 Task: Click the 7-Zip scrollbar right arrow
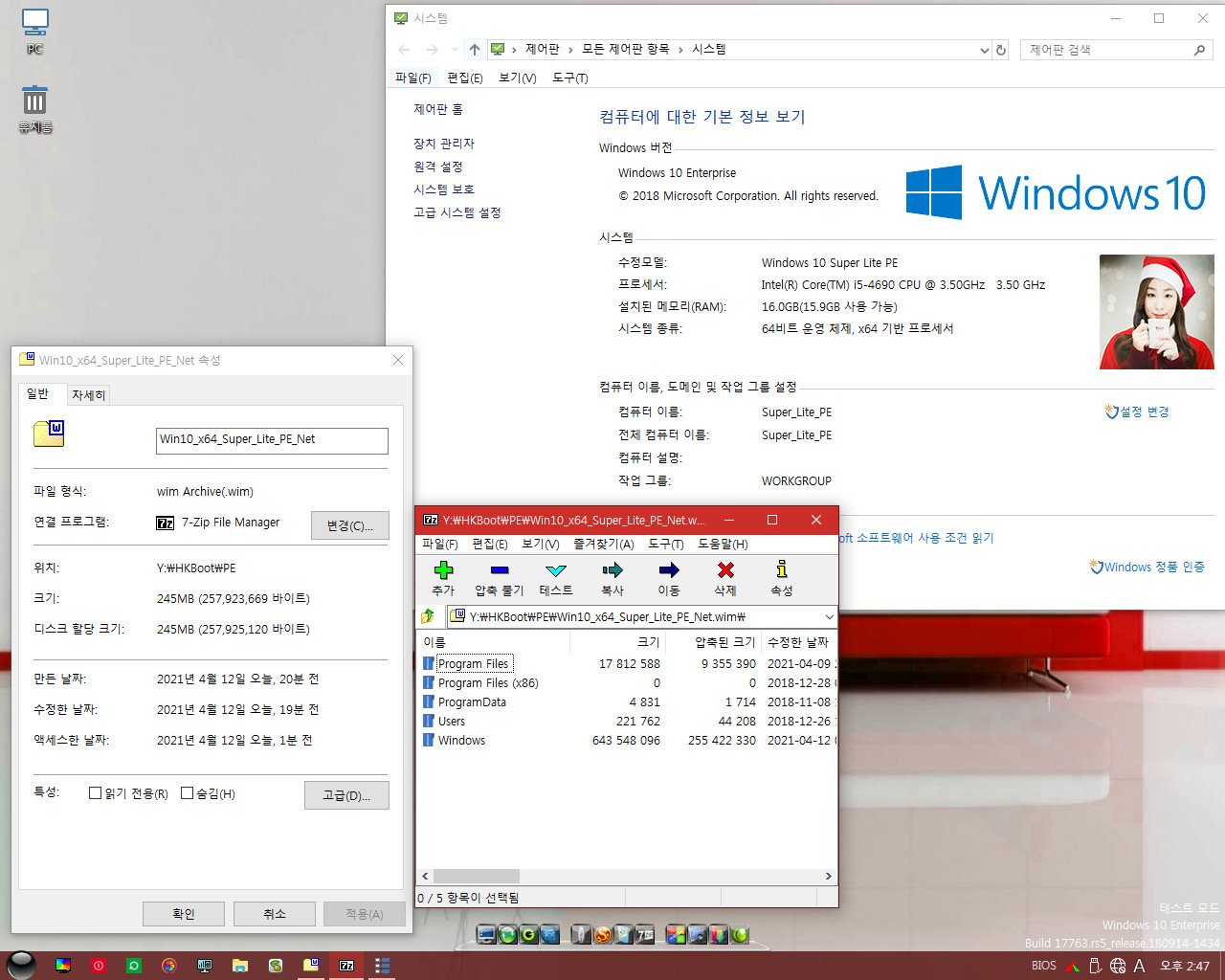pyautogui.click(x=829, y=876)
